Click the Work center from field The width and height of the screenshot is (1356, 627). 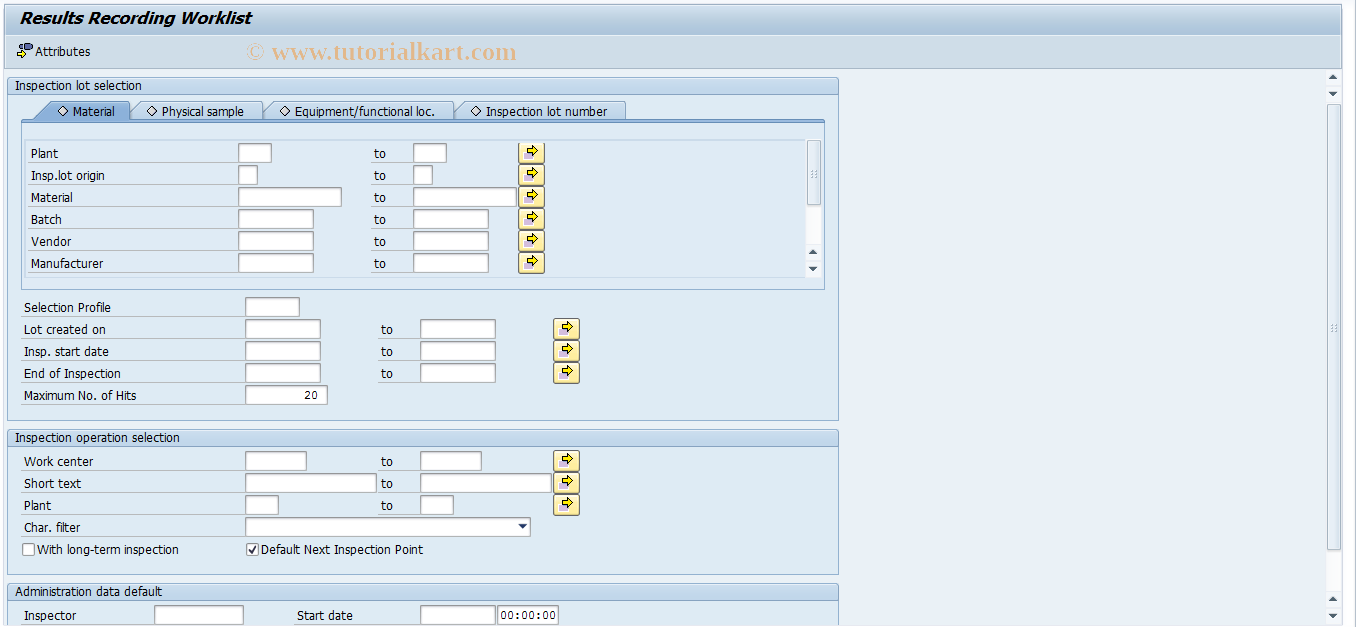click(x=276, y=461)
